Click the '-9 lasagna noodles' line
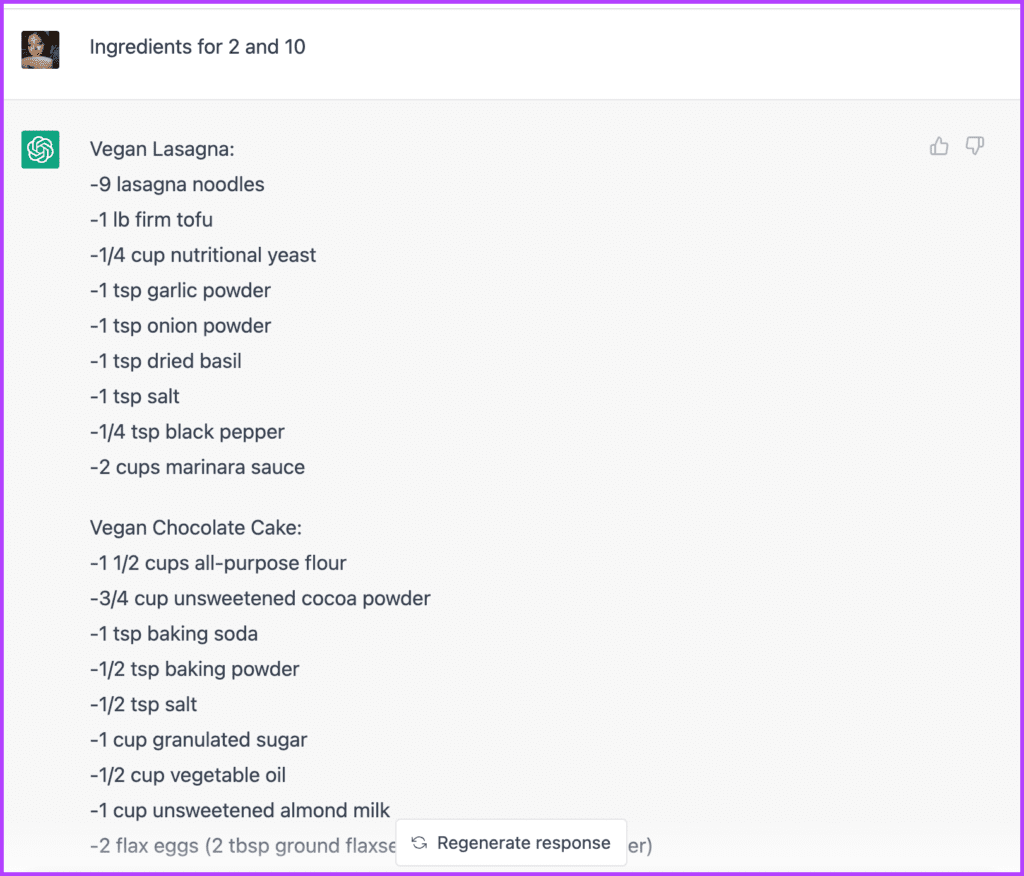This screenshot has height=876, width=1024. coord(177,184)
